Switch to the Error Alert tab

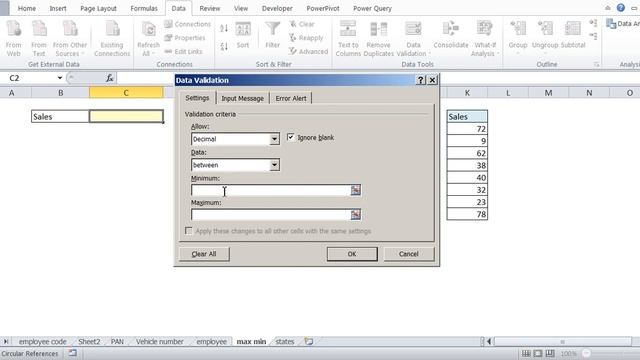(x=291, y=98)
